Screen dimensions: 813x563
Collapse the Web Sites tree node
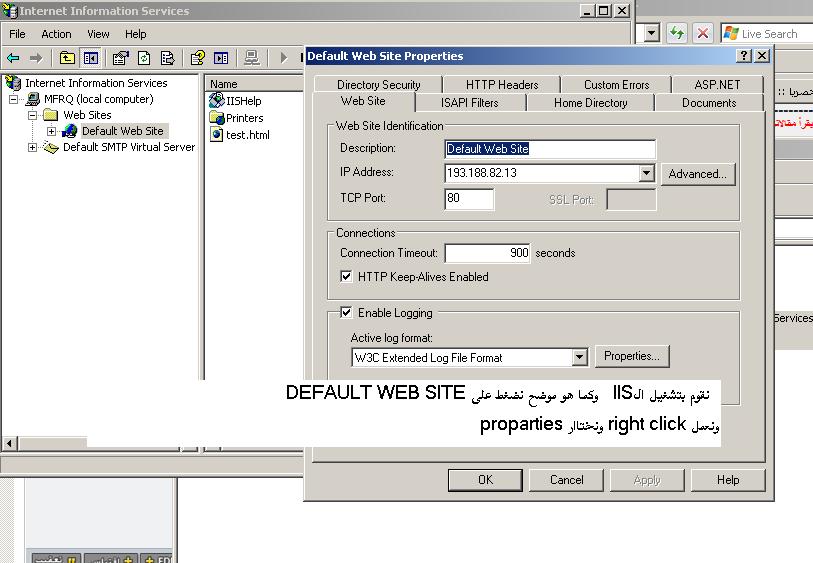(x=32, y=115)
